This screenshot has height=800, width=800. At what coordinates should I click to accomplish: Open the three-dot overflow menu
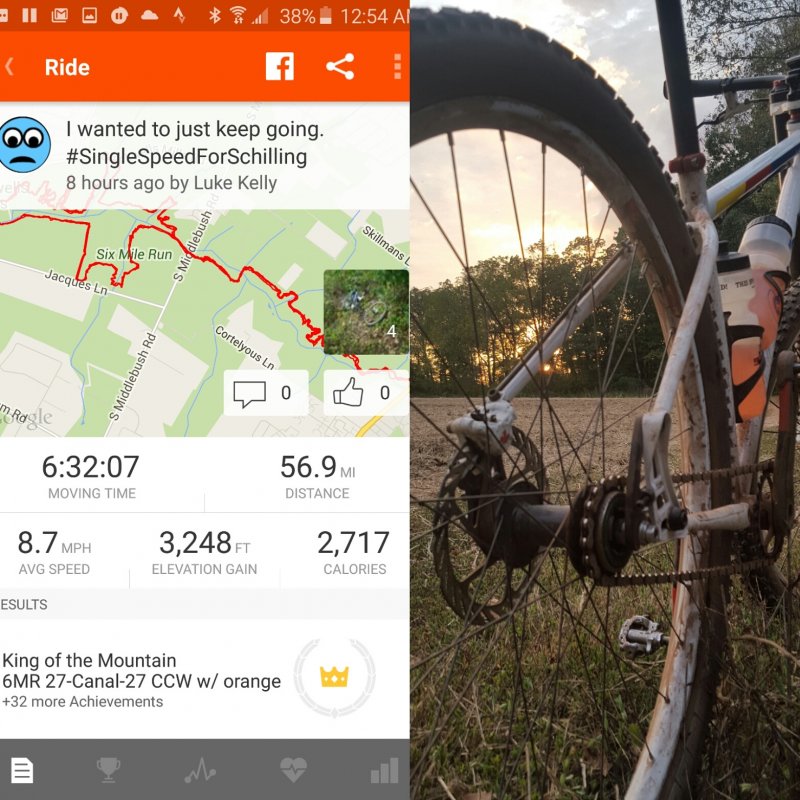[397, 66]
